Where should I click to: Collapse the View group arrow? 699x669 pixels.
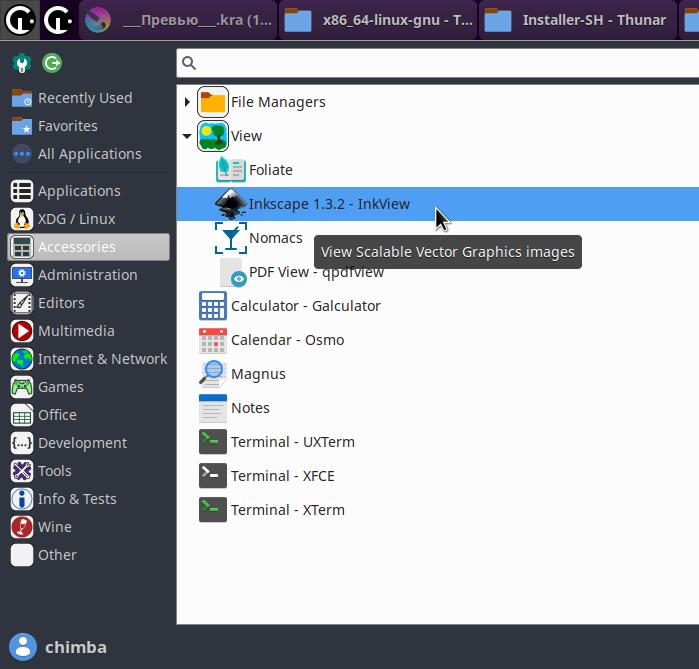187,136
